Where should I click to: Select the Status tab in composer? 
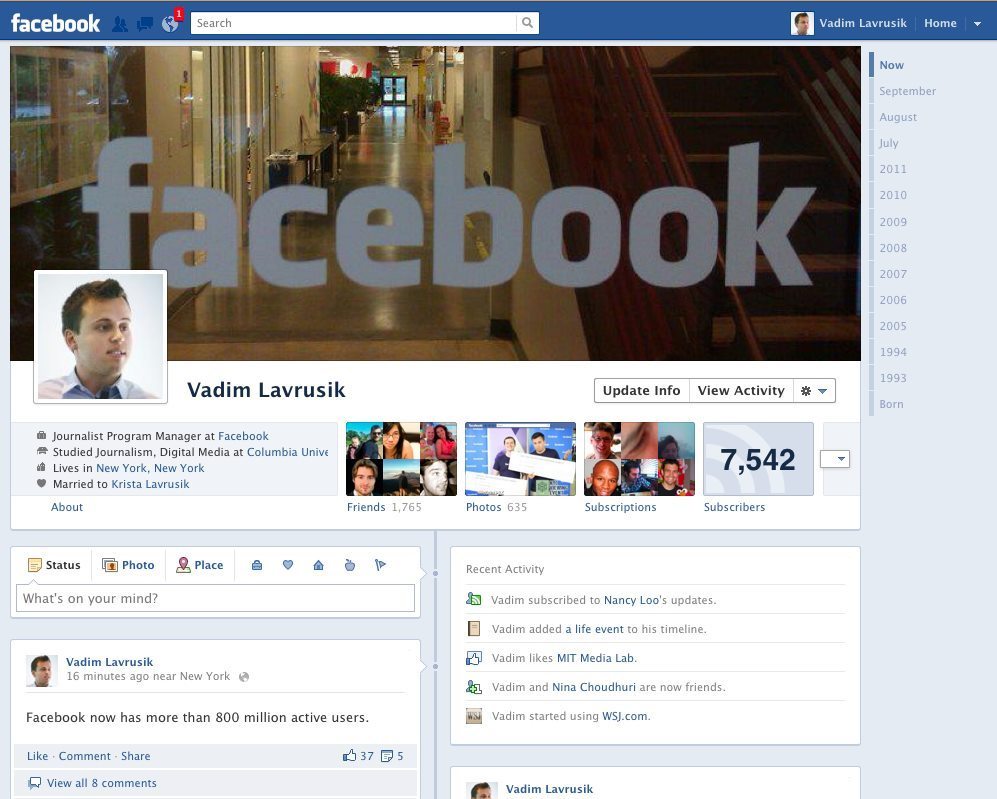[x=54, y=565]
